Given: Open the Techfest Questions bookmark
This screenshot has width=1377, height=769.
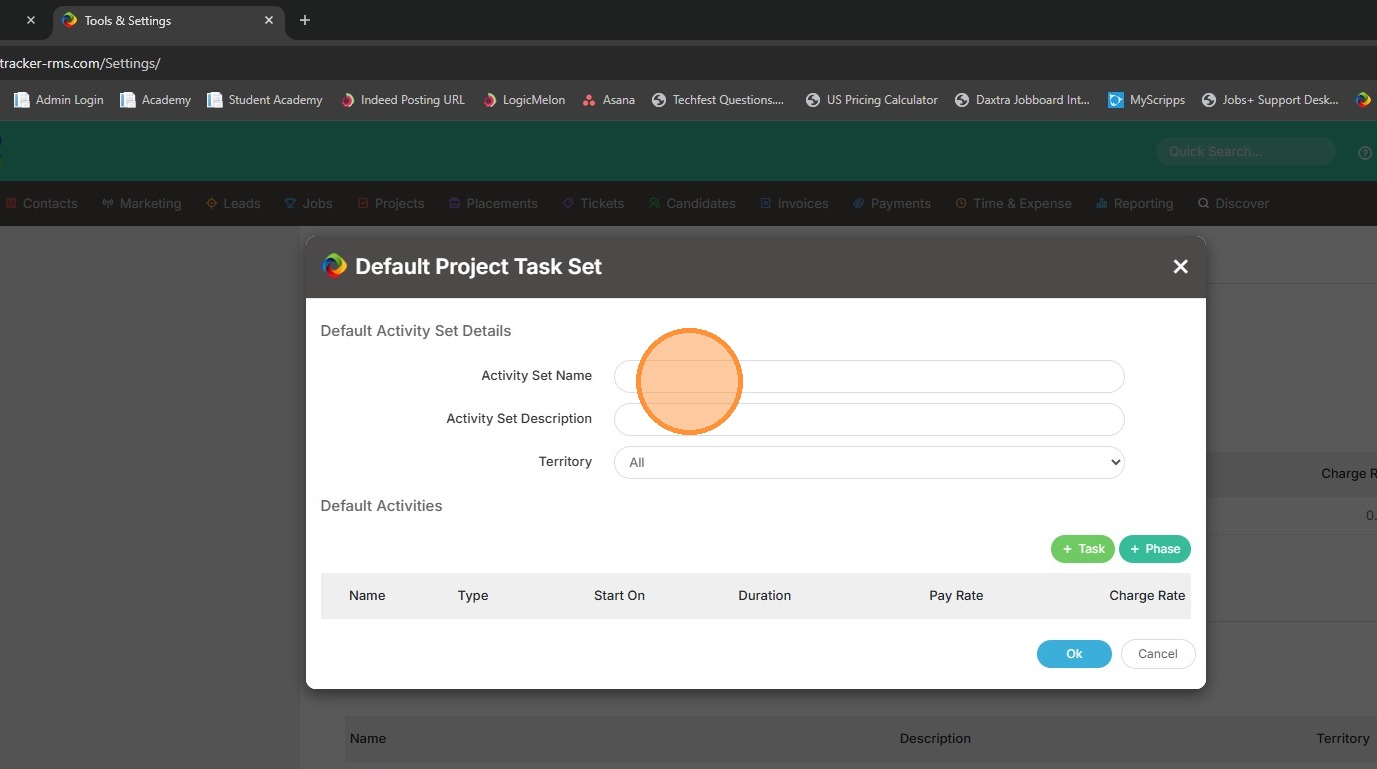Looking at the screenshot, I should pos(718,100).
